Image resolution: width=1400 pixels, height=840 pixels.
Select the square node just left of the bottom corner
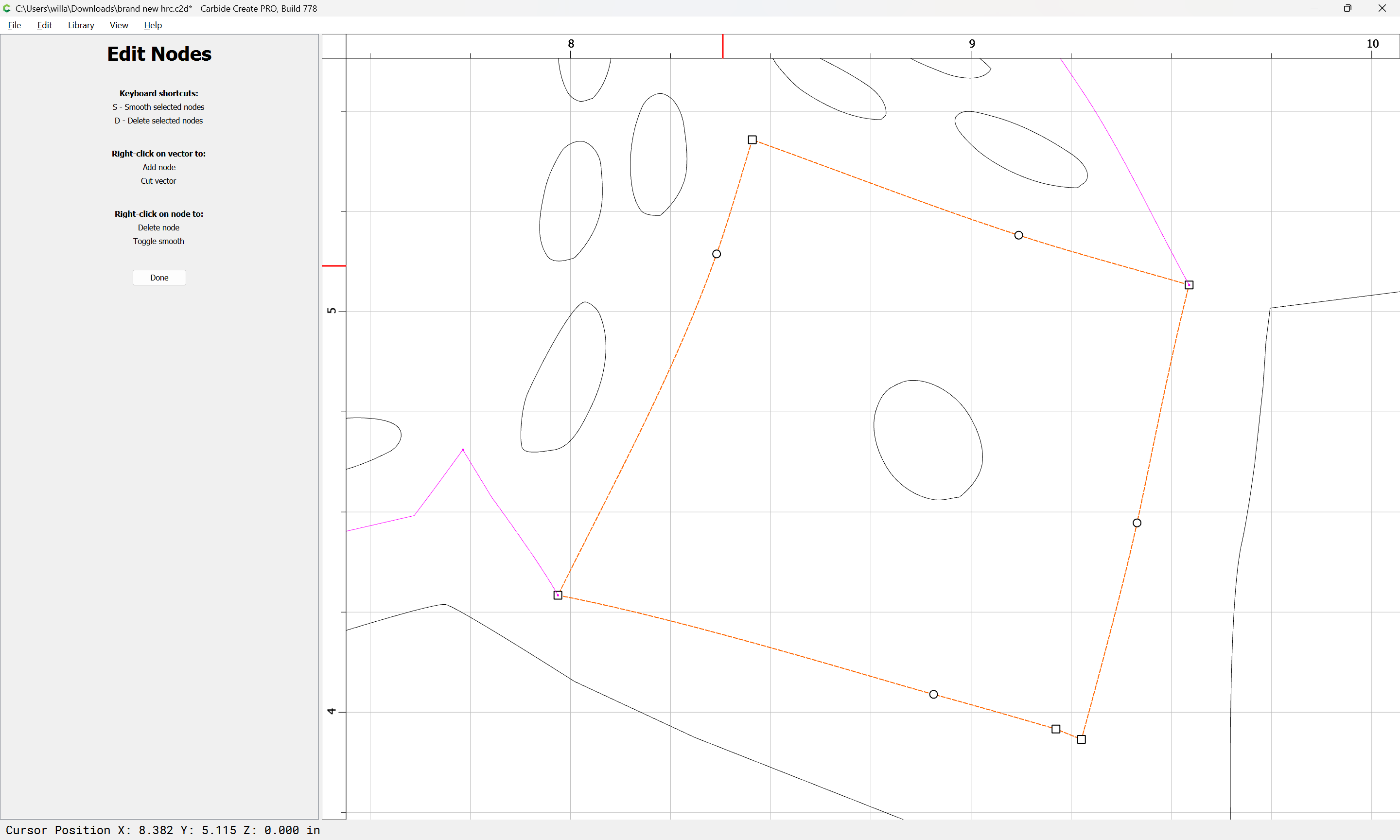pos(1056,729)
